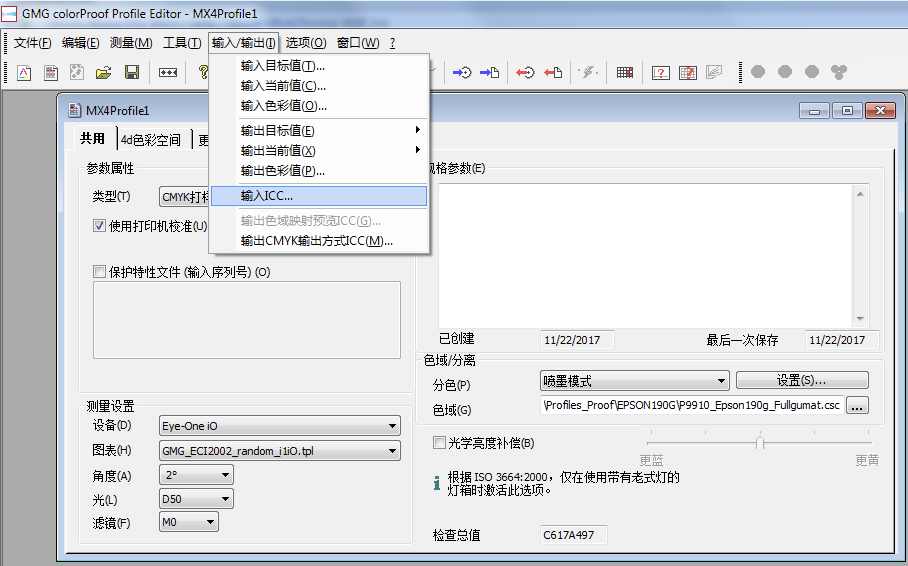Viewport: 908px width, 566px height.
Task: Click the three-circle cluster toolbar icon
Action: (x=839, y=72)
